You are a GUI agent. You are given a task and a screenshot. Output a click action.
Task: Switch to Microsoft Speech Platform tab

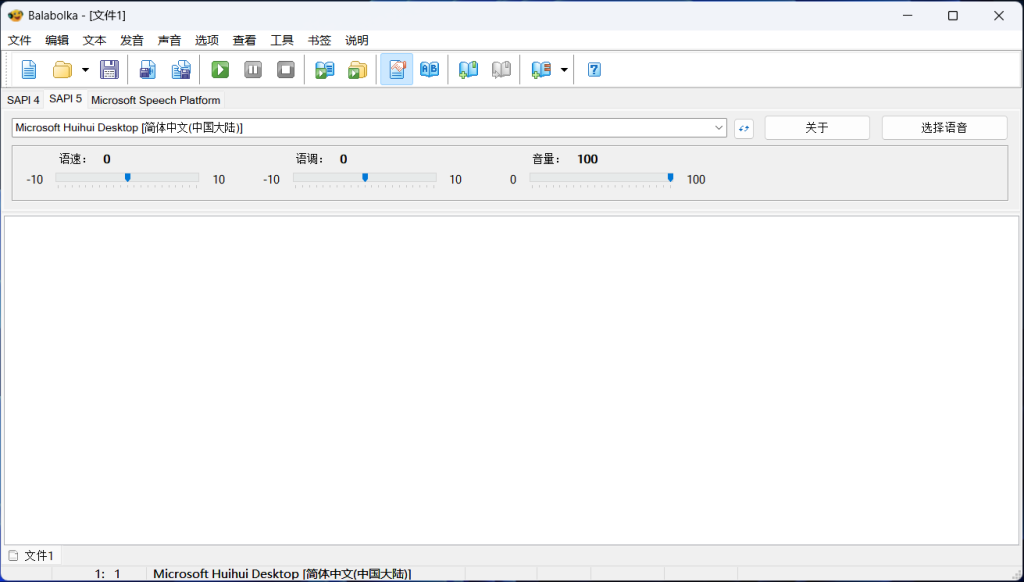coord(155,100)
